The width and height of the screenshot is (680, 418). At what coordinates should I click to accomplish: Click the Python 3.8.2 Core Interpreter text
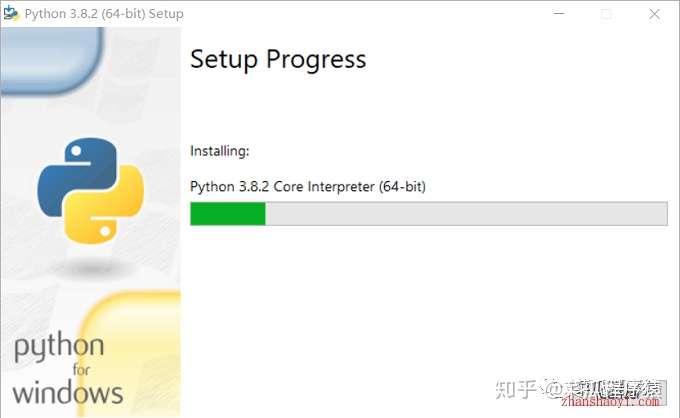click(x=308, y=186)
